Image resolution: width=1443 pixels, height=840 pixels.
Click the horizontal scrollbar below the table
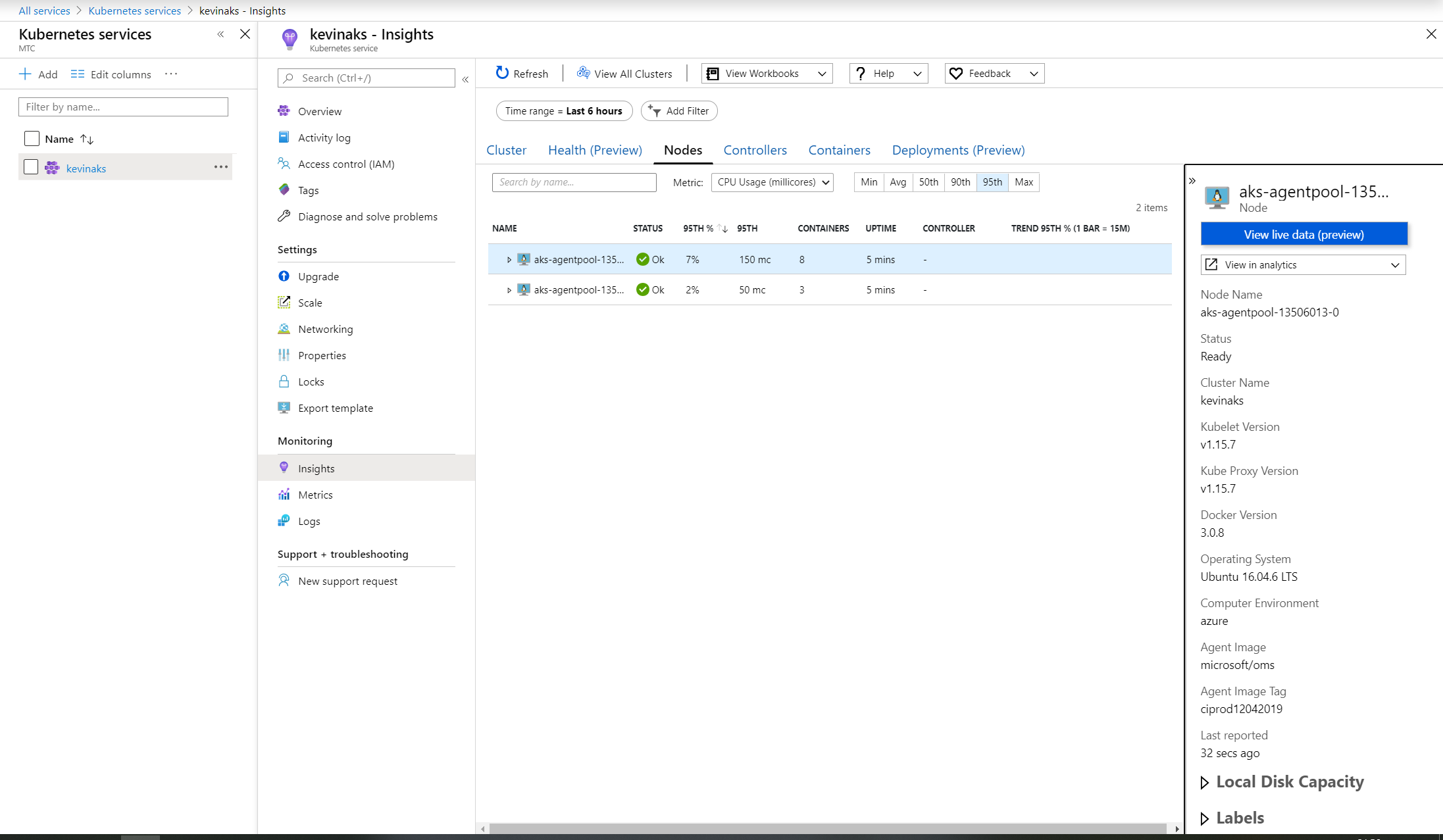(x=827, y=828)
